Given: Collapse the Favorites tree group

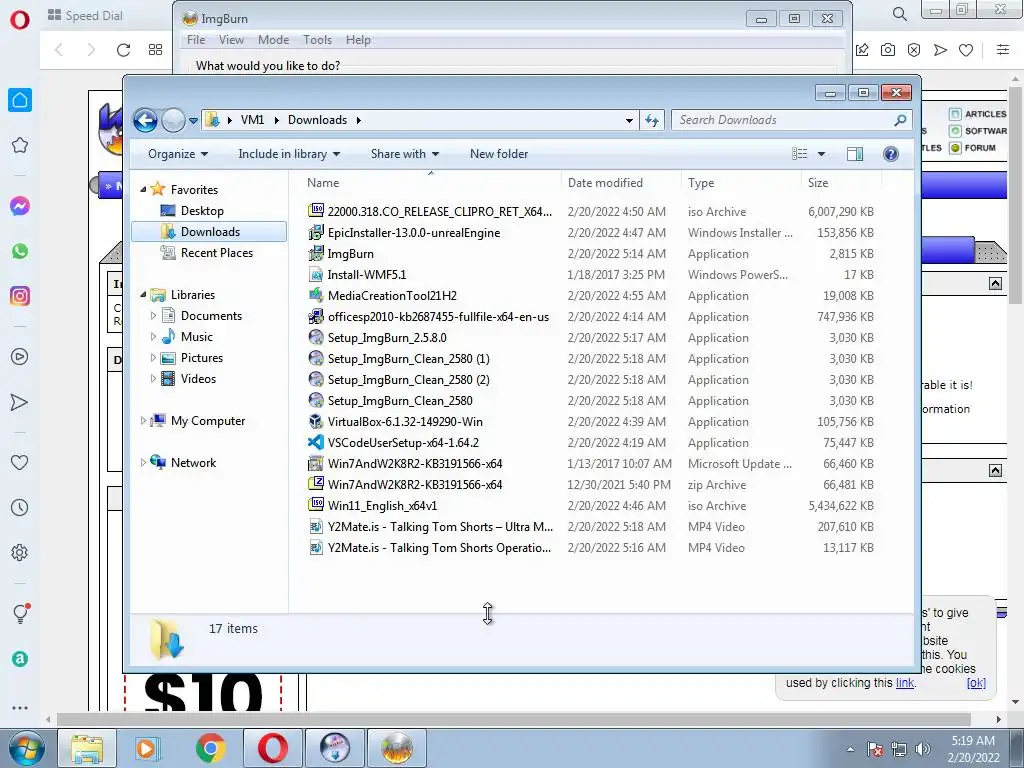Looking at the screenshot, I should click(x=143, y=190).
